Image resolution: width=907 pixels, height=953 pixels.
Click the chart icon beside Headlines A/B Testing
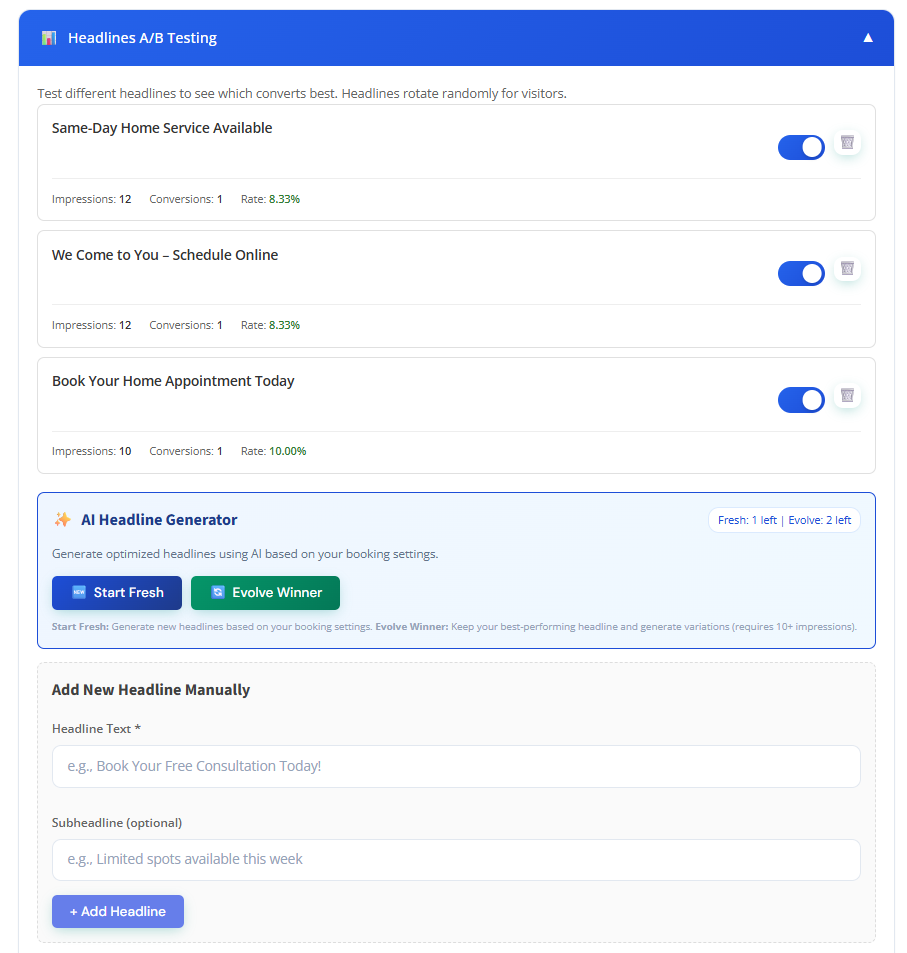[x=49, y=38]
